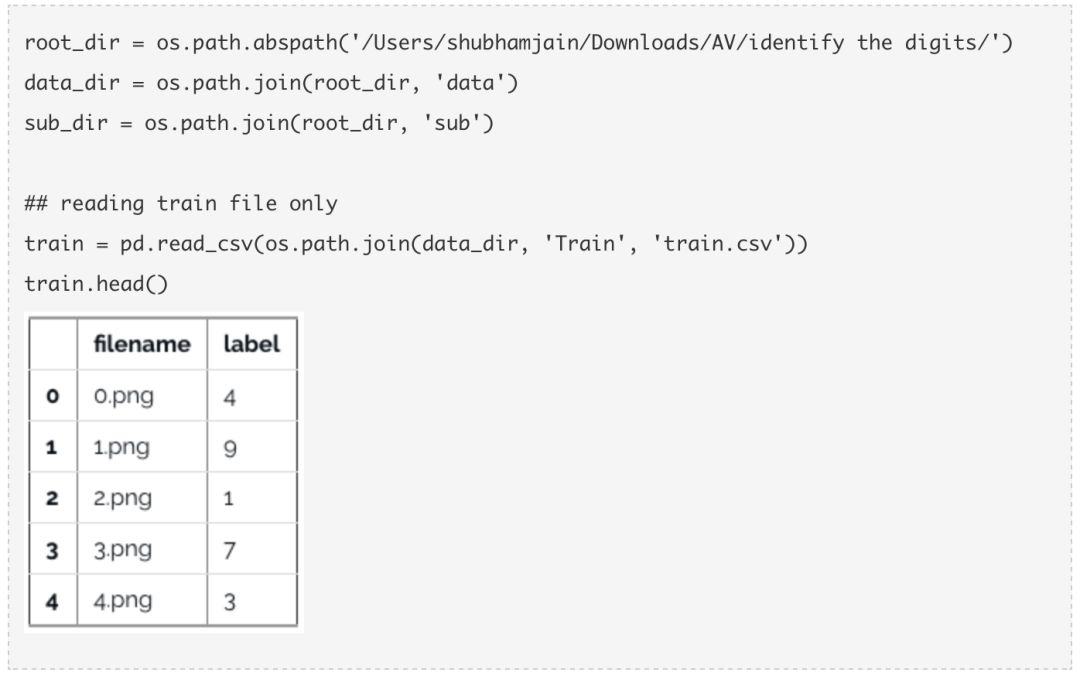The image size is (1080, 676).
Task: Click row index 0 in the table
Action: coord(52,397)
